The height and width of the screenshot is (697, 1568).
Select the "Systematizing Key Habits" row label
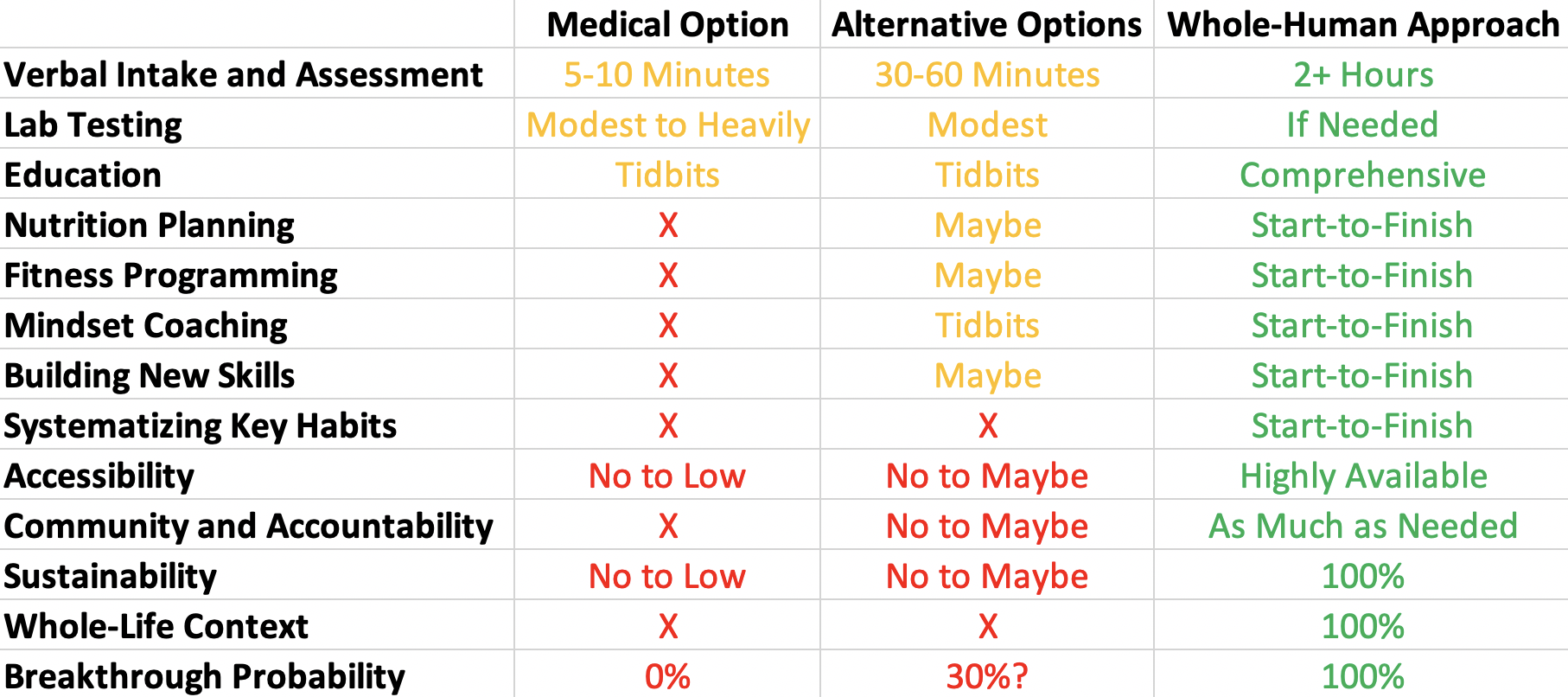pyautogui.click(x=201, y=425)
